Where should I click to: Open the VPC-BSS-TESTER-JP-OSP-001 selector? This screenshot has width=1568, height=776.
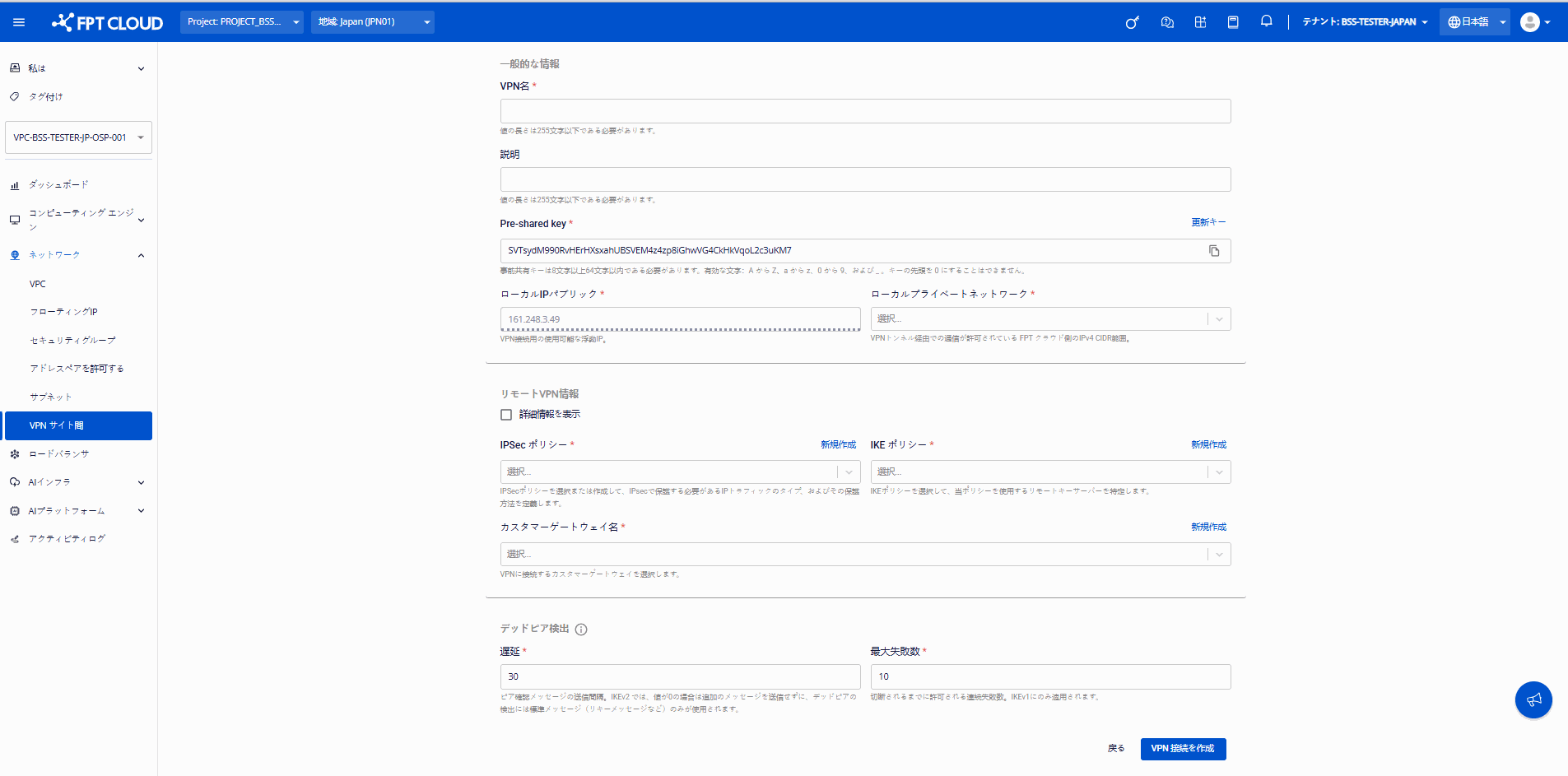78,137
